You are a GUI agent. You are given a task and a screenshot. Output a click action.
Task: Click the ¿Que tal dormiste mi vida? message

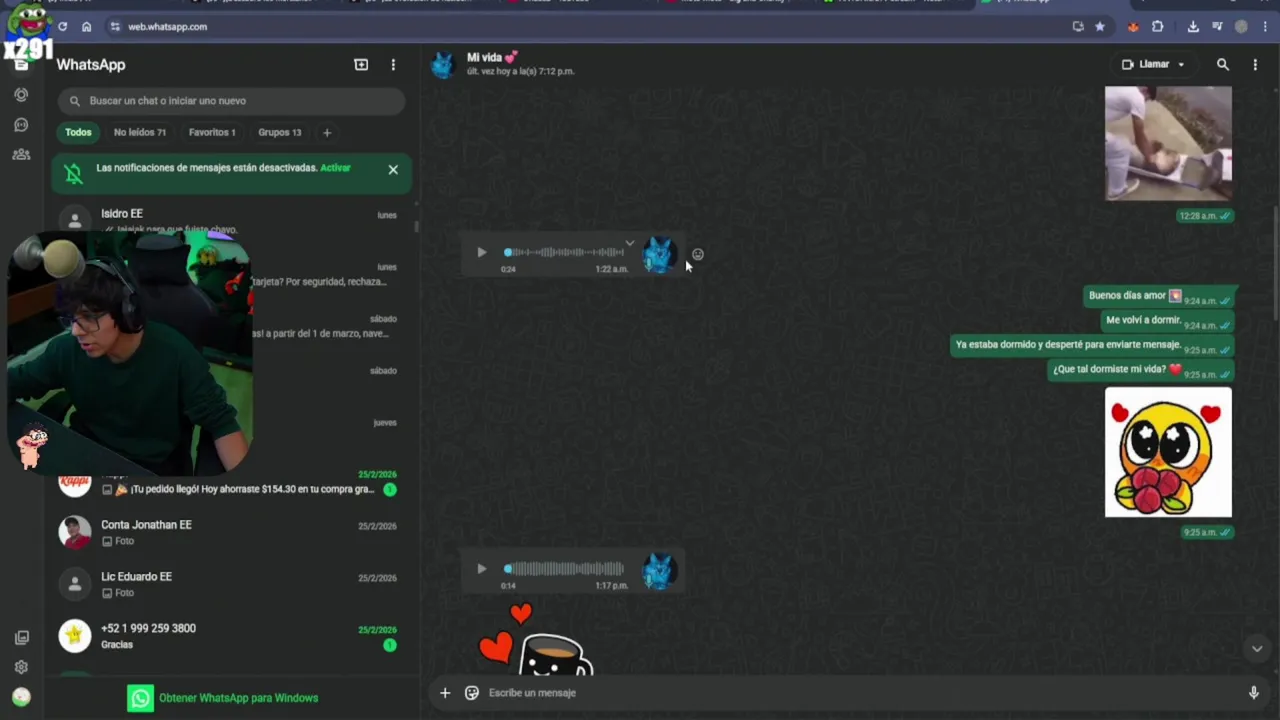point(1140,369)
